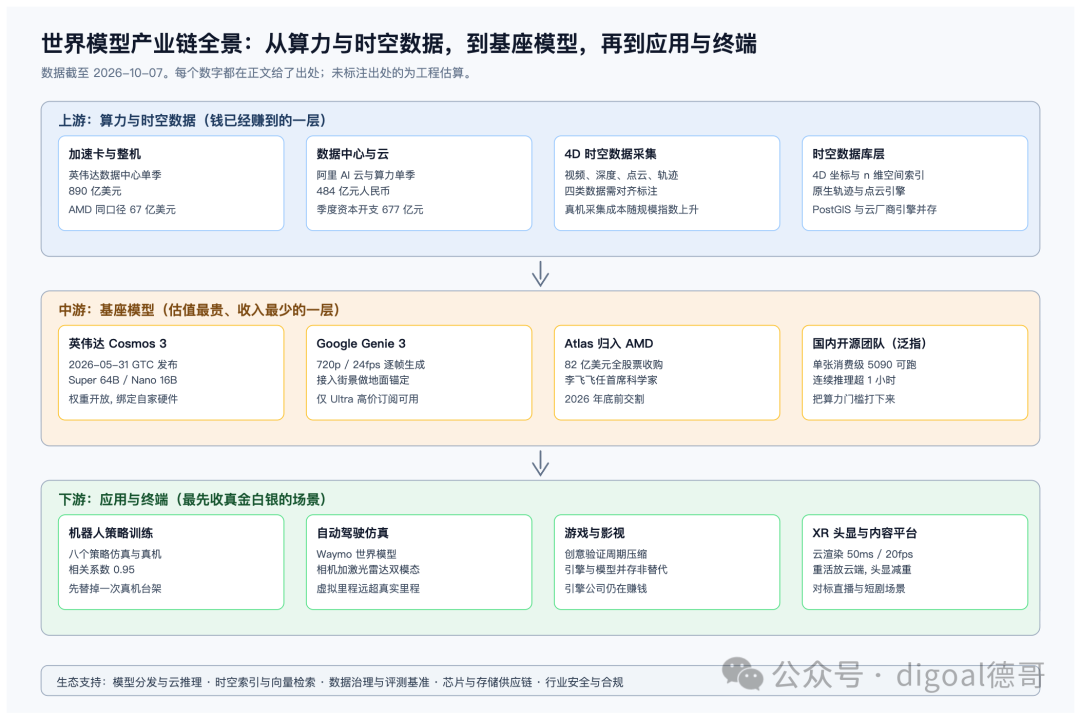
Task: Select the card title "机器人策略训练"
Action: tap(111, 533)
